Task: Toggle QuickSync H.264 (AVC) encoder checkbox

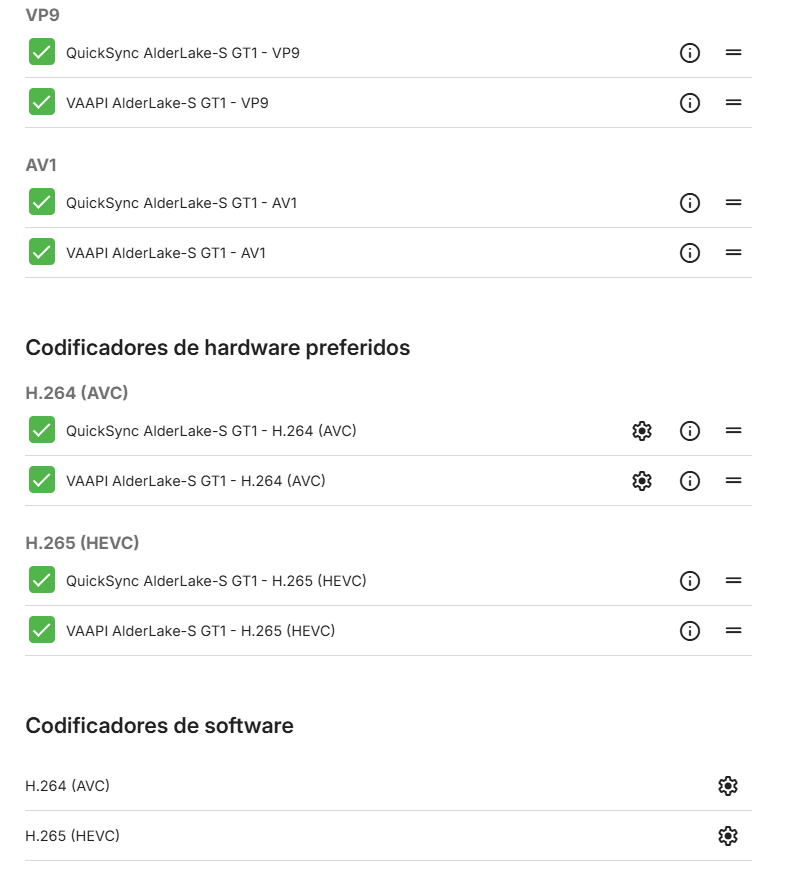Action: tap(42, 430)
